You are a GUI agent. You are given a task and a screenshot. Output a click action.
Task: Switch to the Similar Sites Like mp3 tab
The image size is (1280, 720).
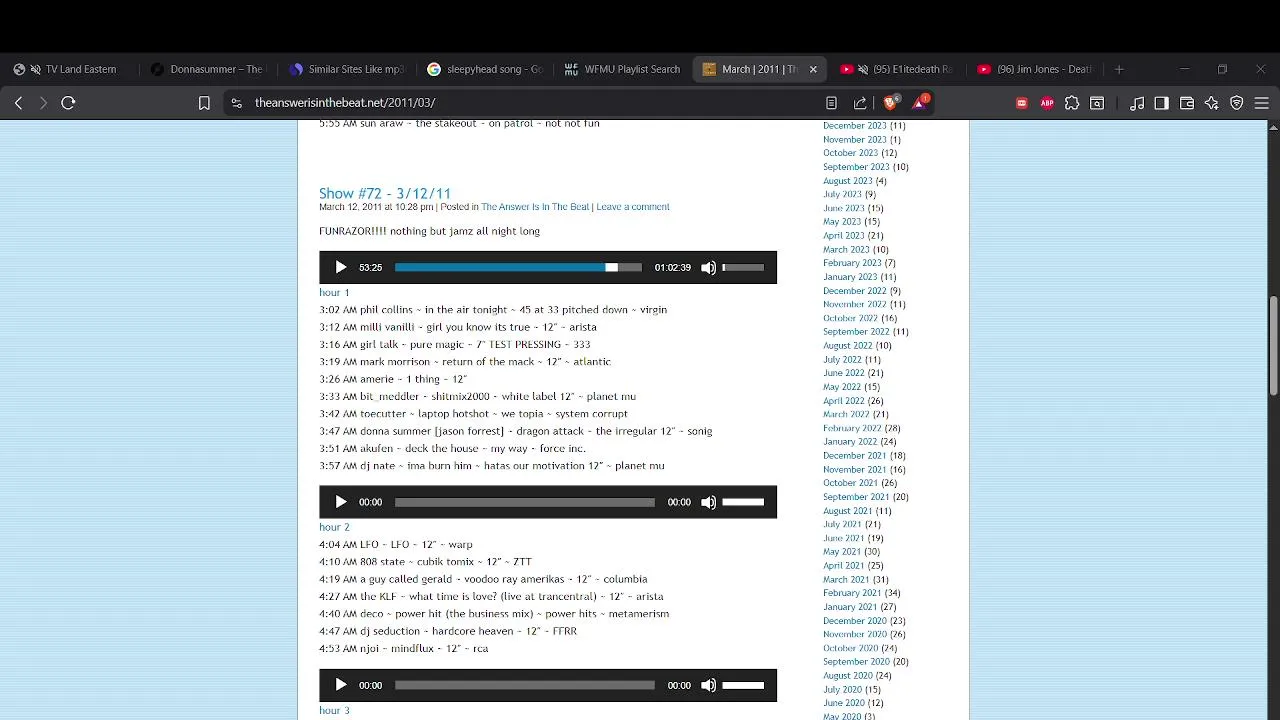point(347,69)
